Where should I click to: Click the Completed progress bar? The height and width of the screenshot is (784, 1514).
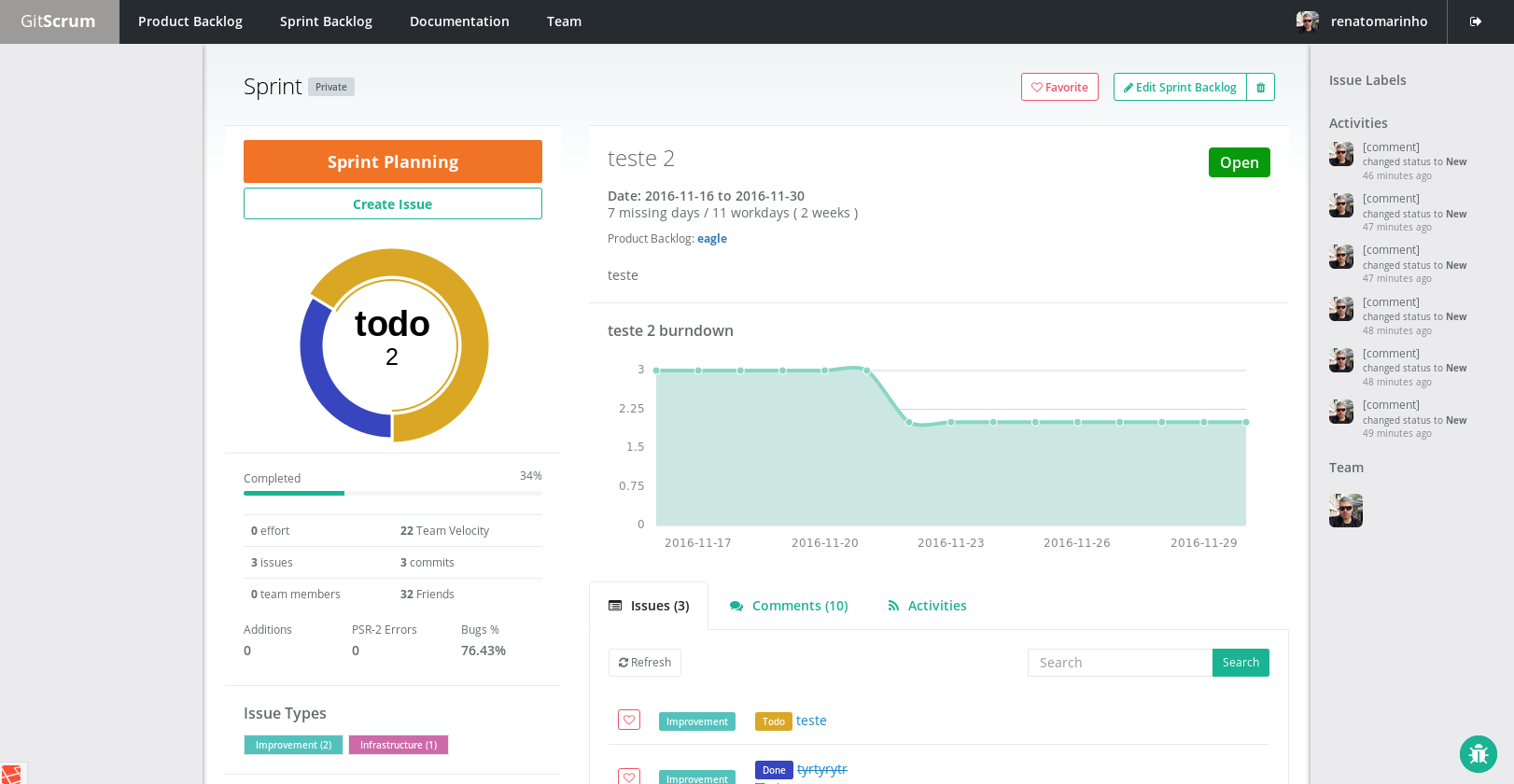393,493
